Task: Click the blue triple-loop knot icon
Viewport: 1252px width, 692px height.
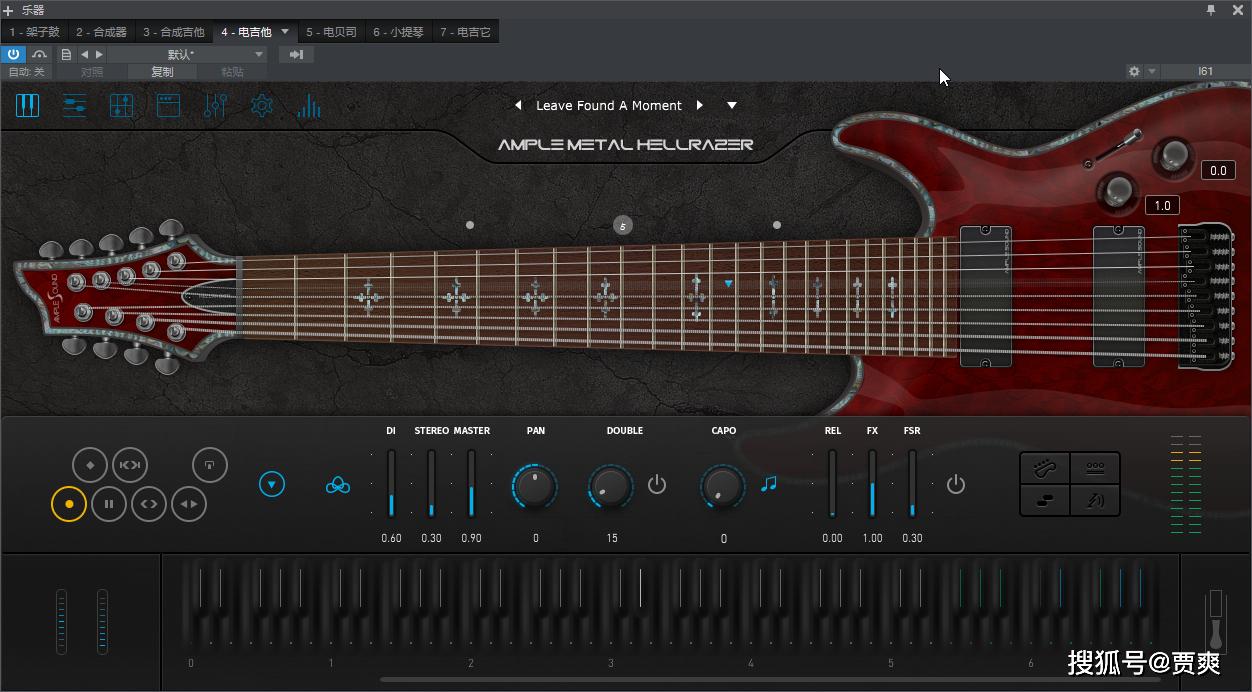Action: [x=338, y=485]
